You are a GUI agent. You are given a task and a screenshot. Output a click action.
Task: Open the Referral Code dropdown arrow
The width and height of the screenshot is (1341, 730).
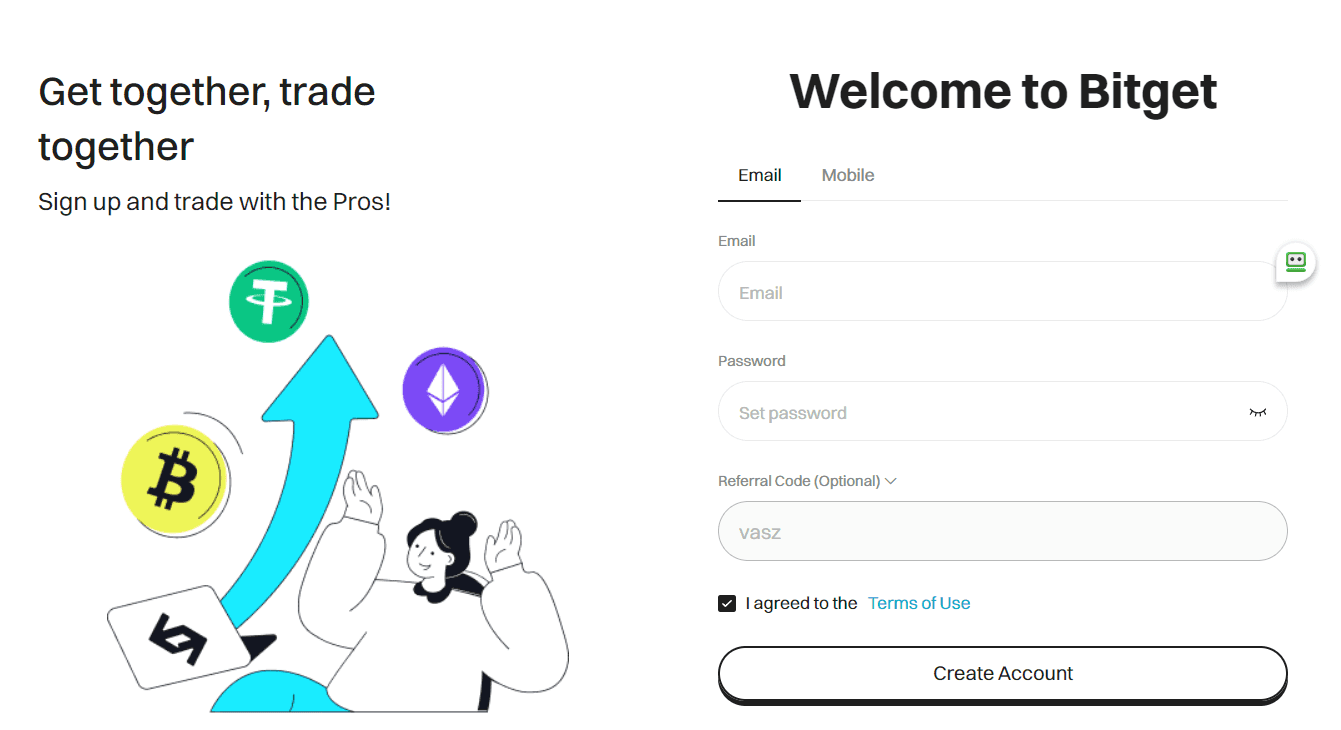point(890,481)
